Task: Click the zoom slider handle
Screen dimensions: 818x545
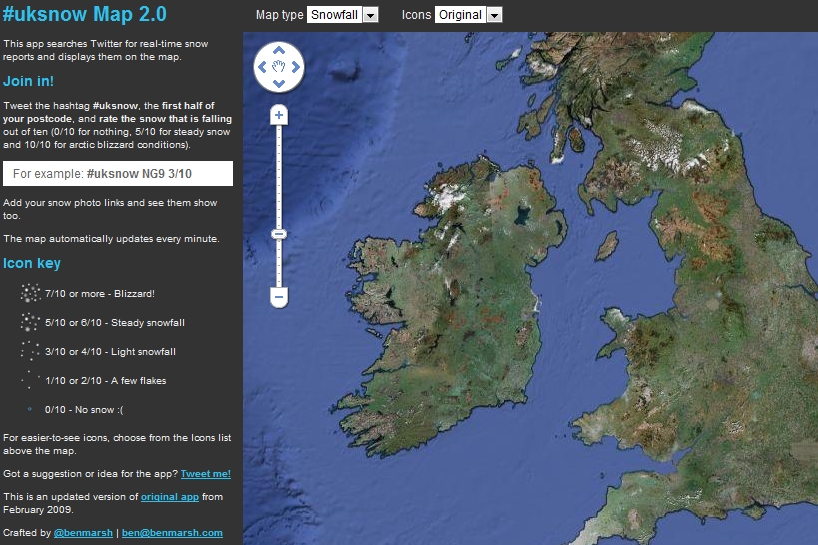Action: pyautogui.click(x=279, y=234)
